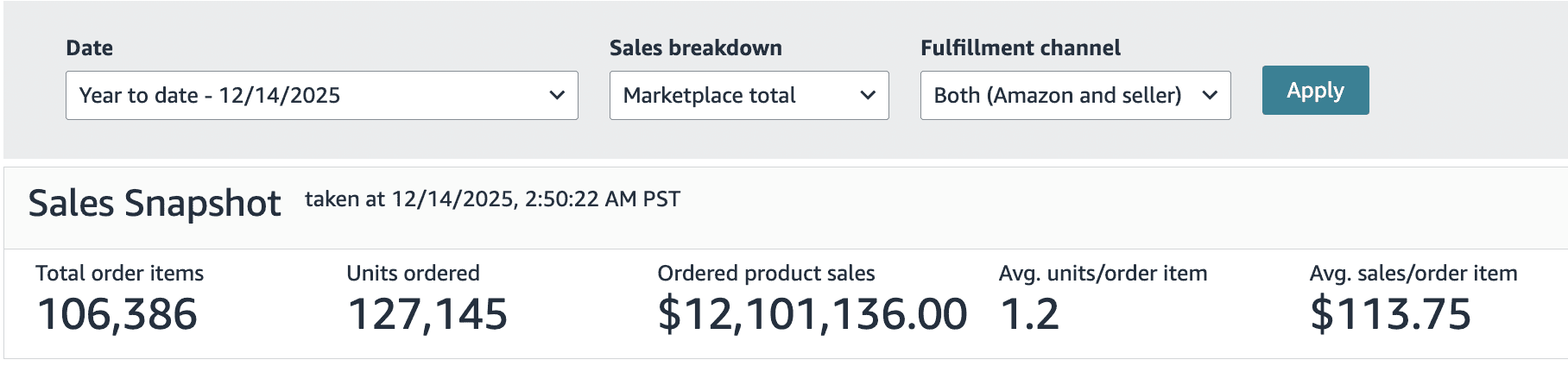
Task: Click the Ordered product sales label
Action: pos(766,274)
